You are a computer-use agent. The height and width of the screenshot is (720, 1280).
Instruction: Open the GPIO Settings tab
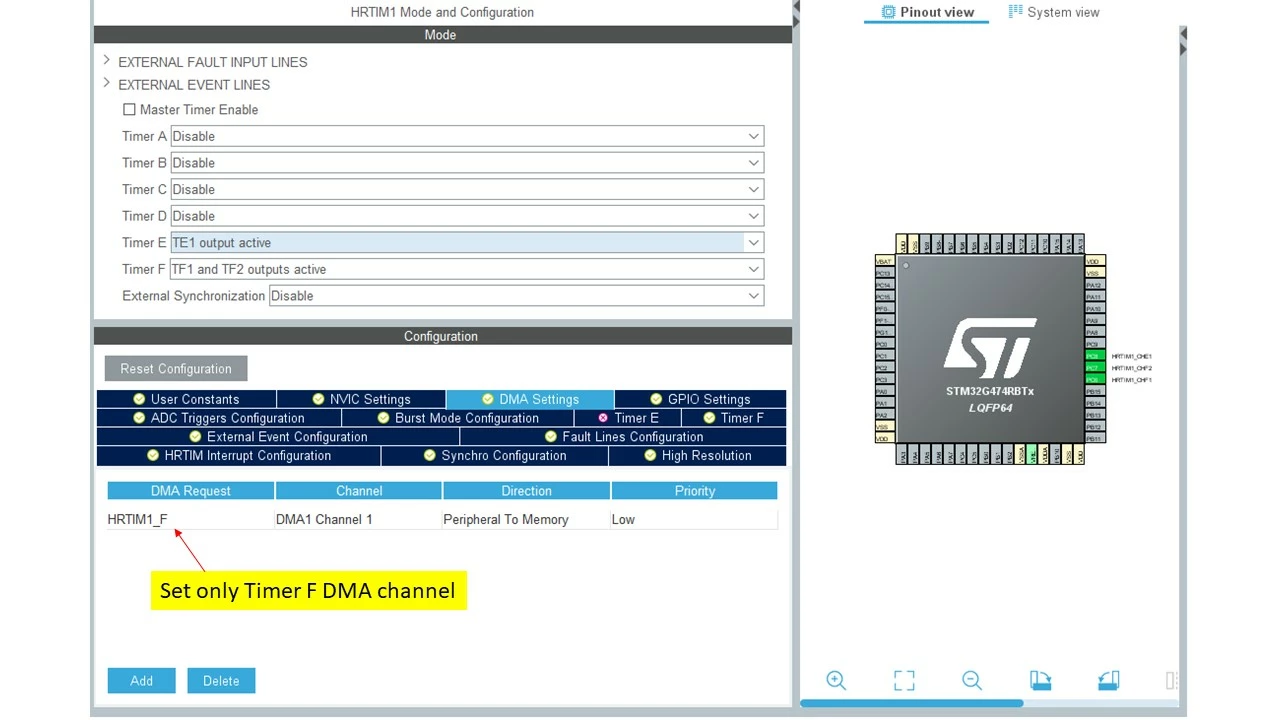(x=700, y=399)
